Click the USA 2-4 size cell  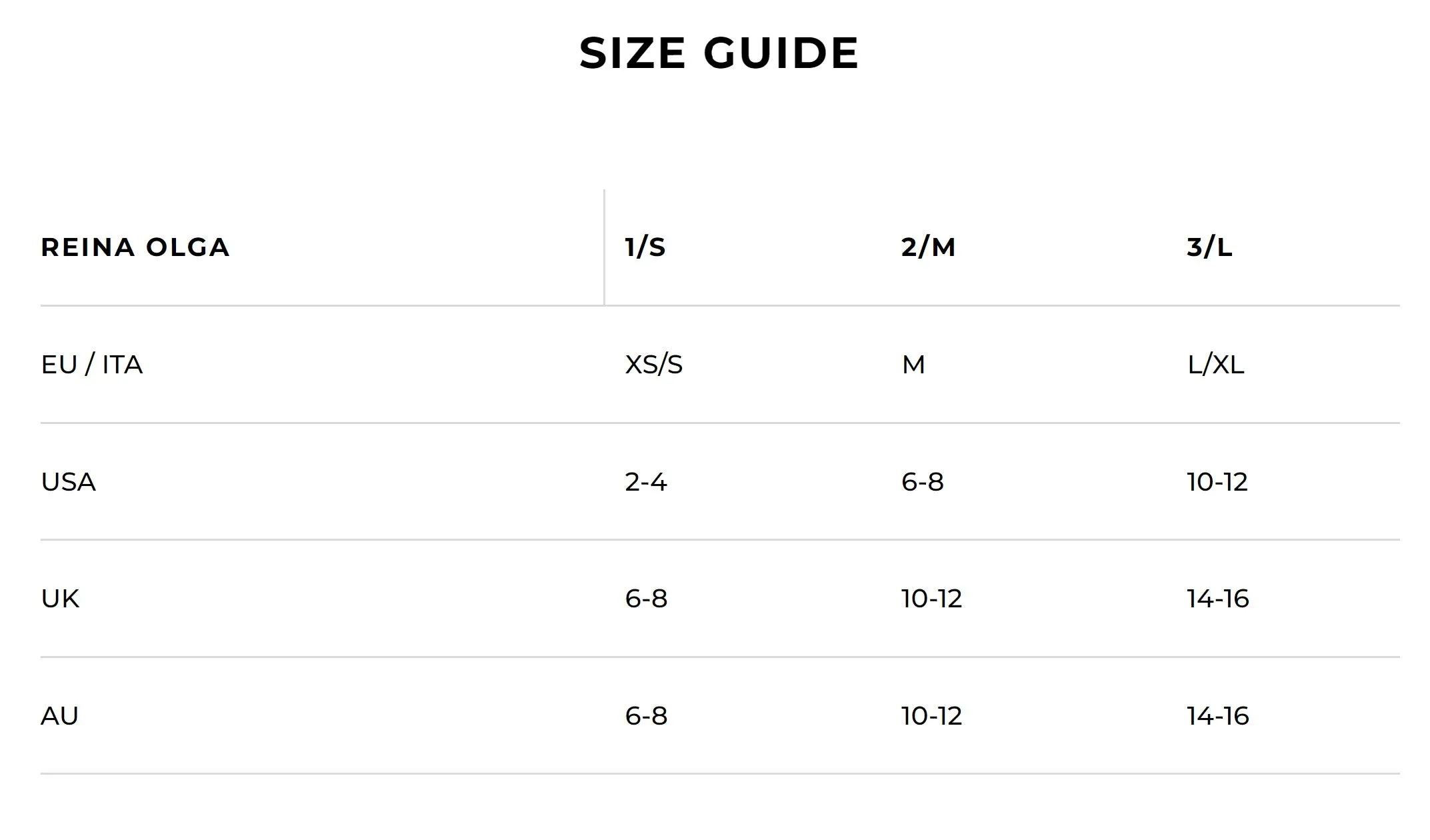point(646,481)
